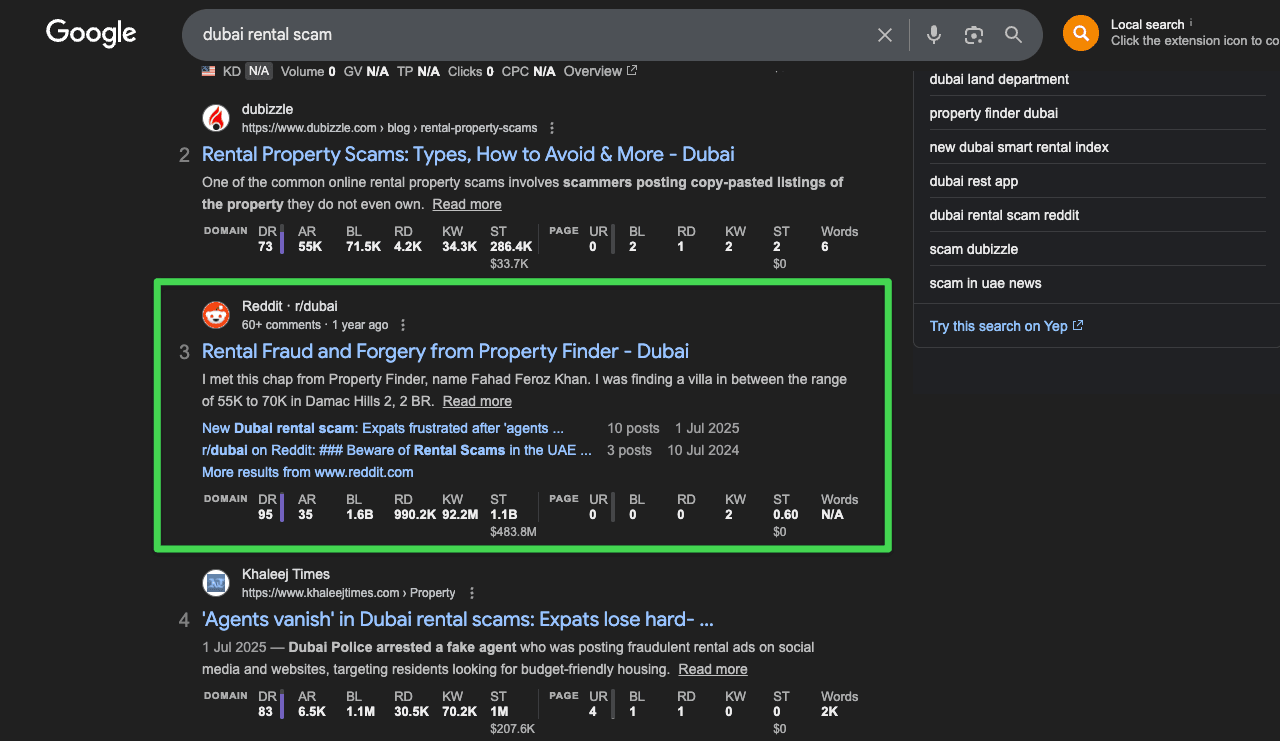Click the '10 posts' count
The width and height of the screenshot is (1280, 741).
634,428
